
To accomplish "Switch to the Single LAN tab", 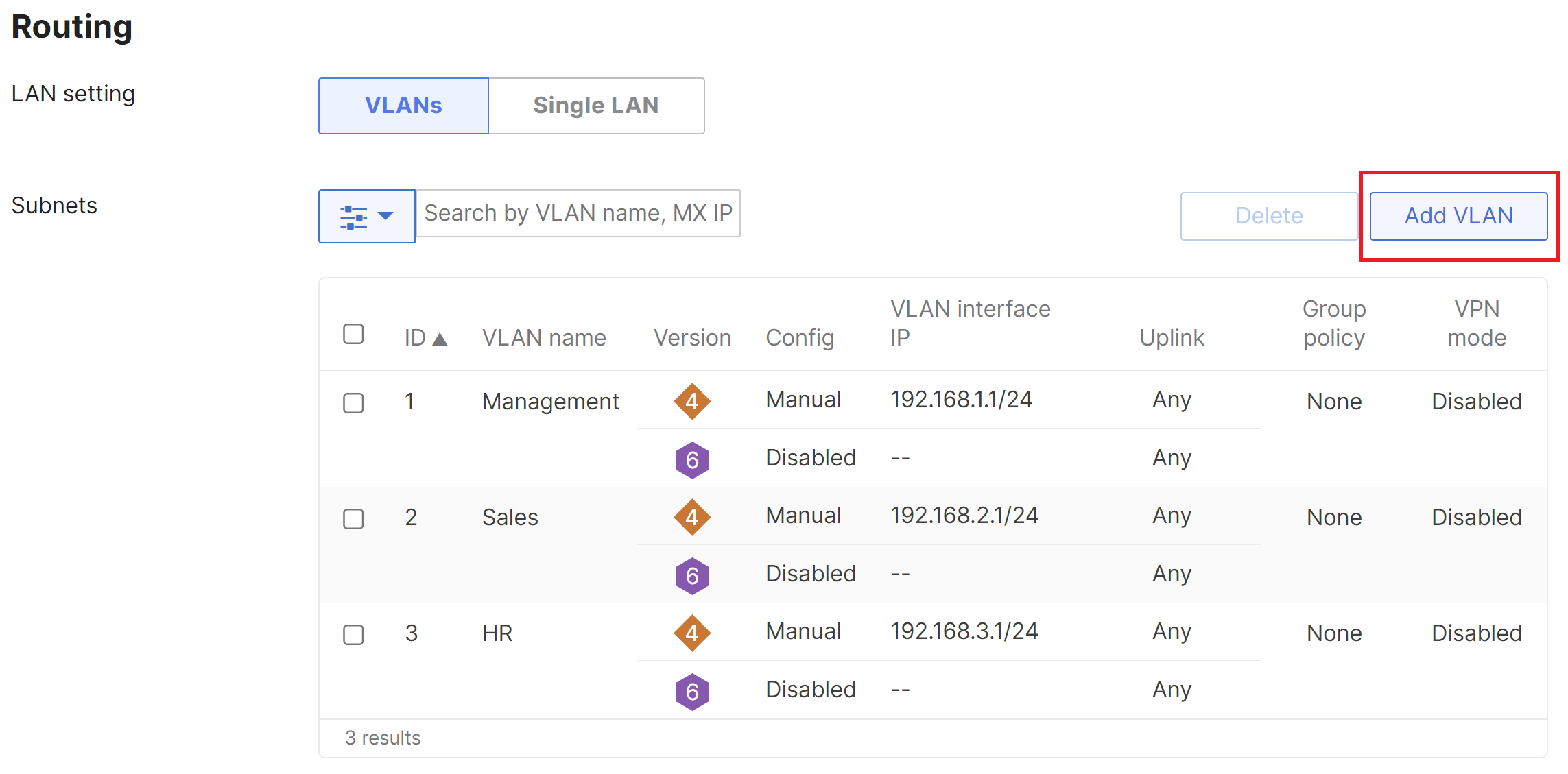I will pyautogui.click(x=595, y=105).
